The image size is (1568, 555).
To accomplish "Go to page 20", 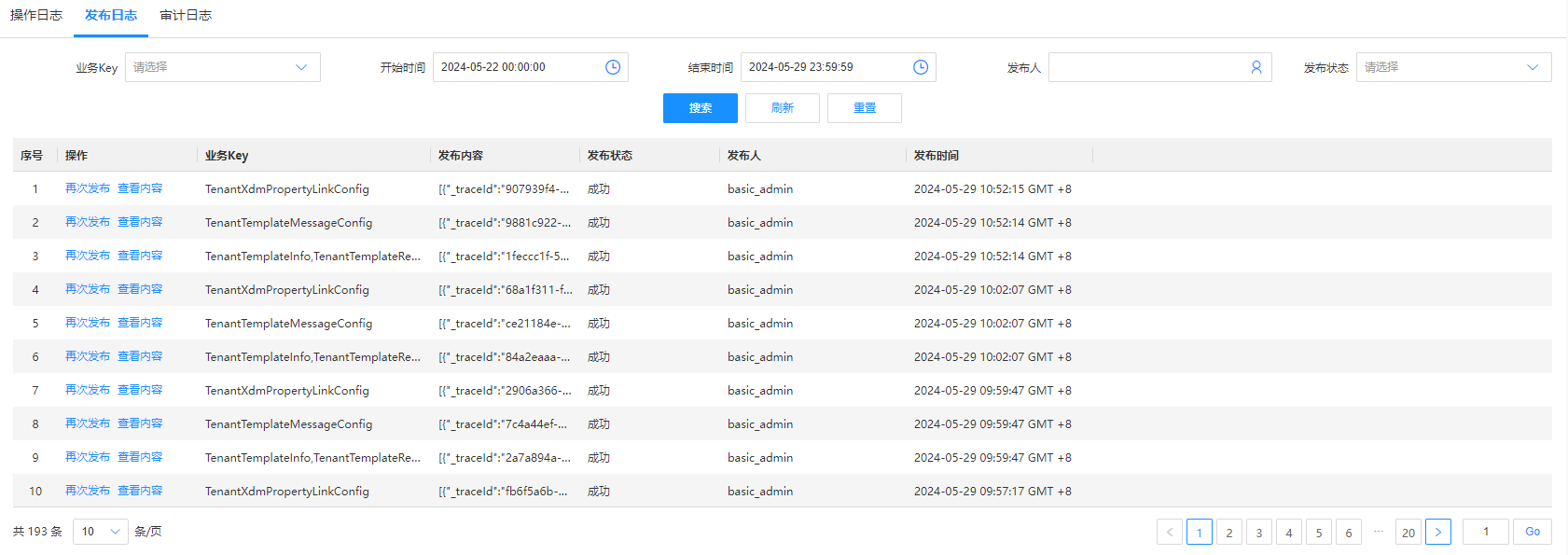I will pyautogui.click(x=1408, y=532).
